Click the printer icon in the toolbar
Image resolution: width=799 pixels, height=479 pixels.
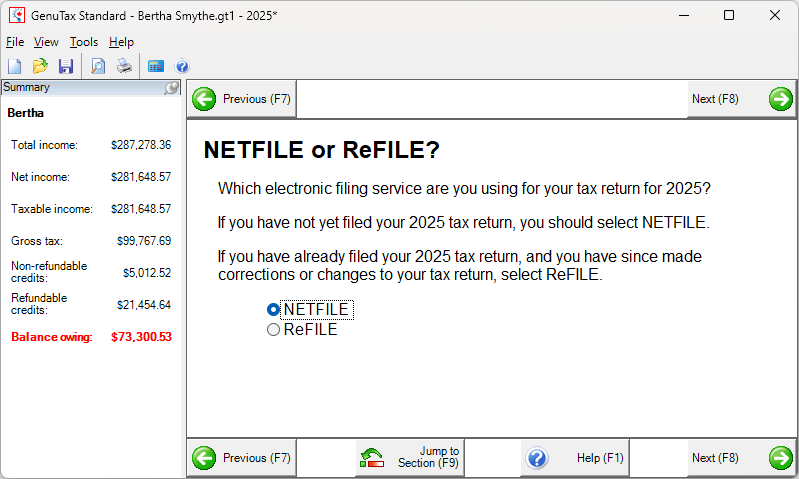pos(124,66)
